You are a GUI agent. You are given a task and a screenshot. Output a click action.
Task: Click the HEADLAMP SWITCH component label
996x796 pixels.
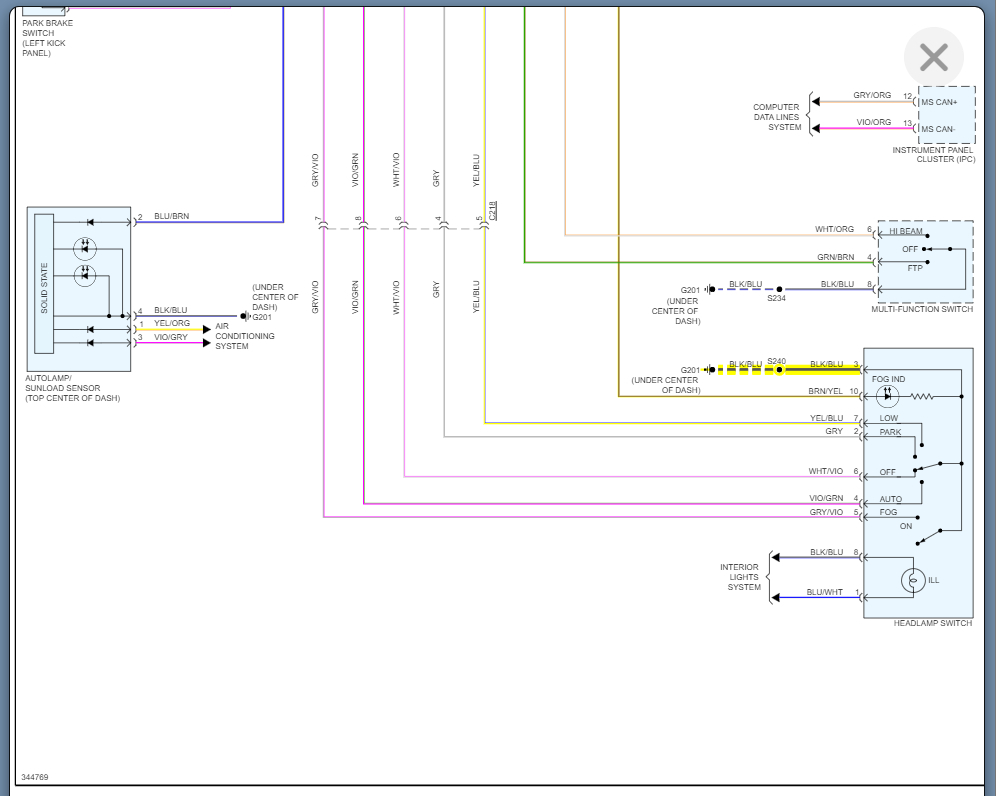click(932, 623)
